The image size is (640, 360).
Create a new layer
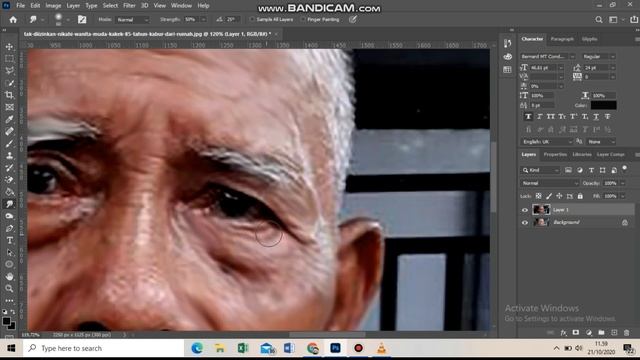tap(614, 333)
